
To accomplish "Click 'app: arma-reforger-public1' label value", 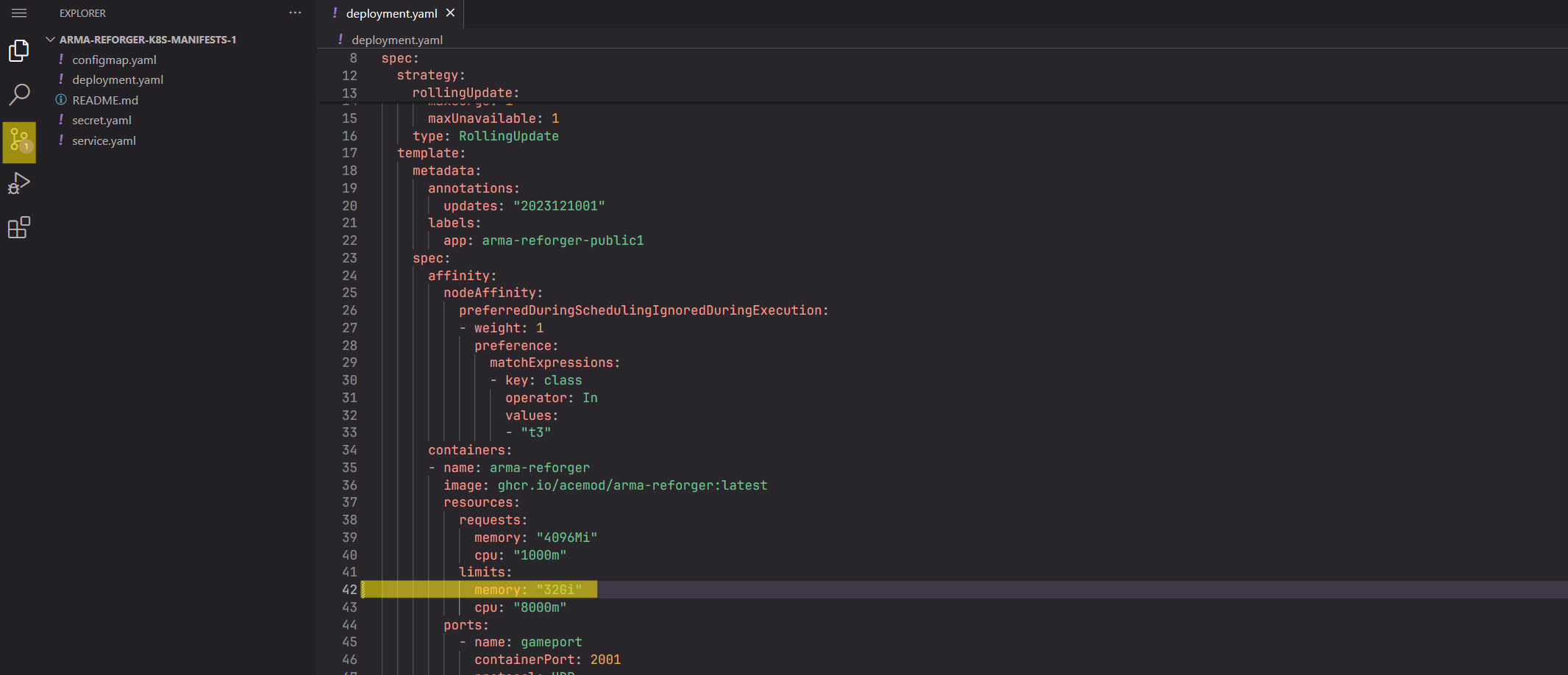I will [x=563, y=240].
